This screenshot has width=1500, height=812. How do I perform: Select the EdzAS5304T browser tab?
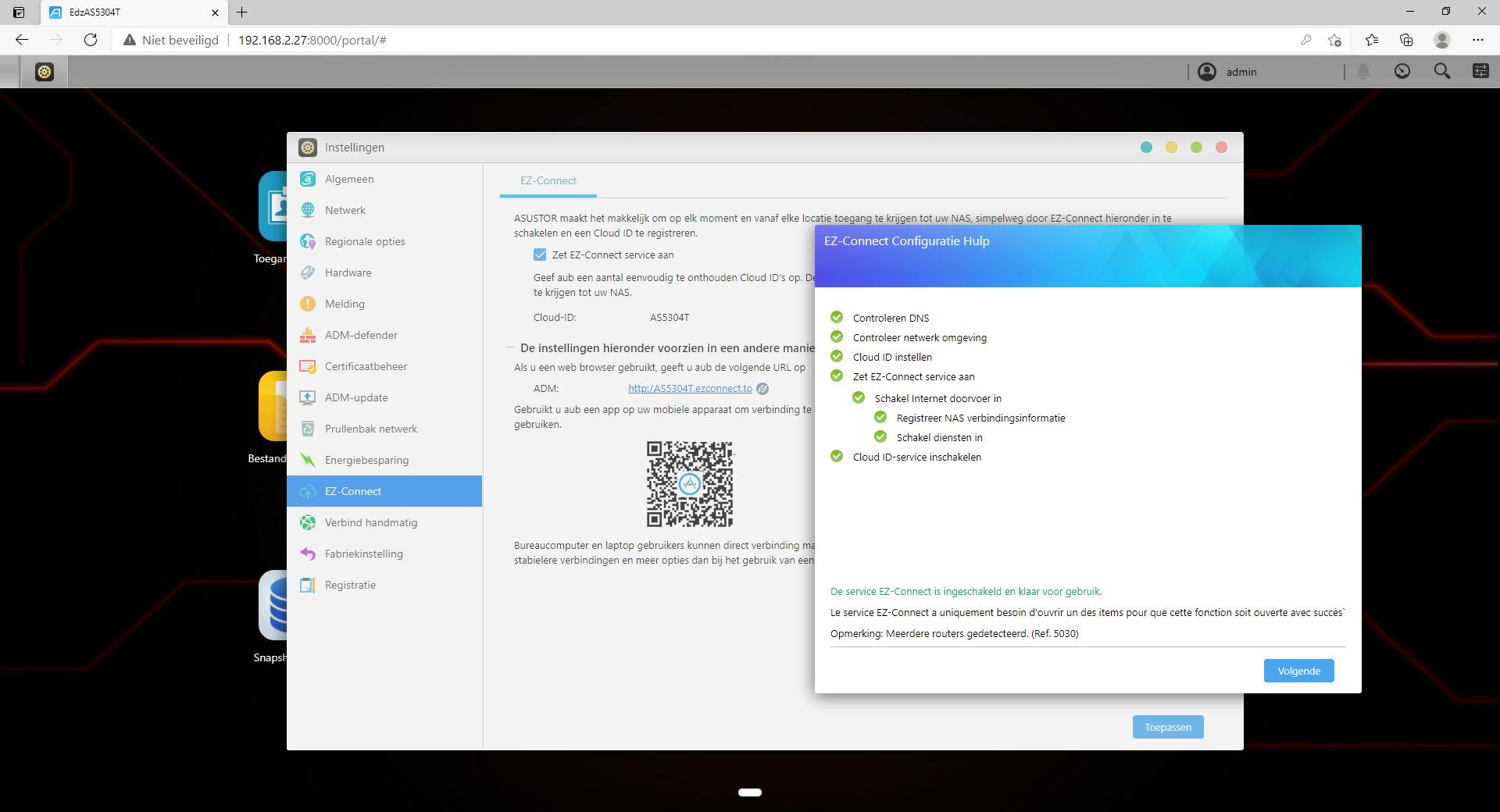(133, 12)
